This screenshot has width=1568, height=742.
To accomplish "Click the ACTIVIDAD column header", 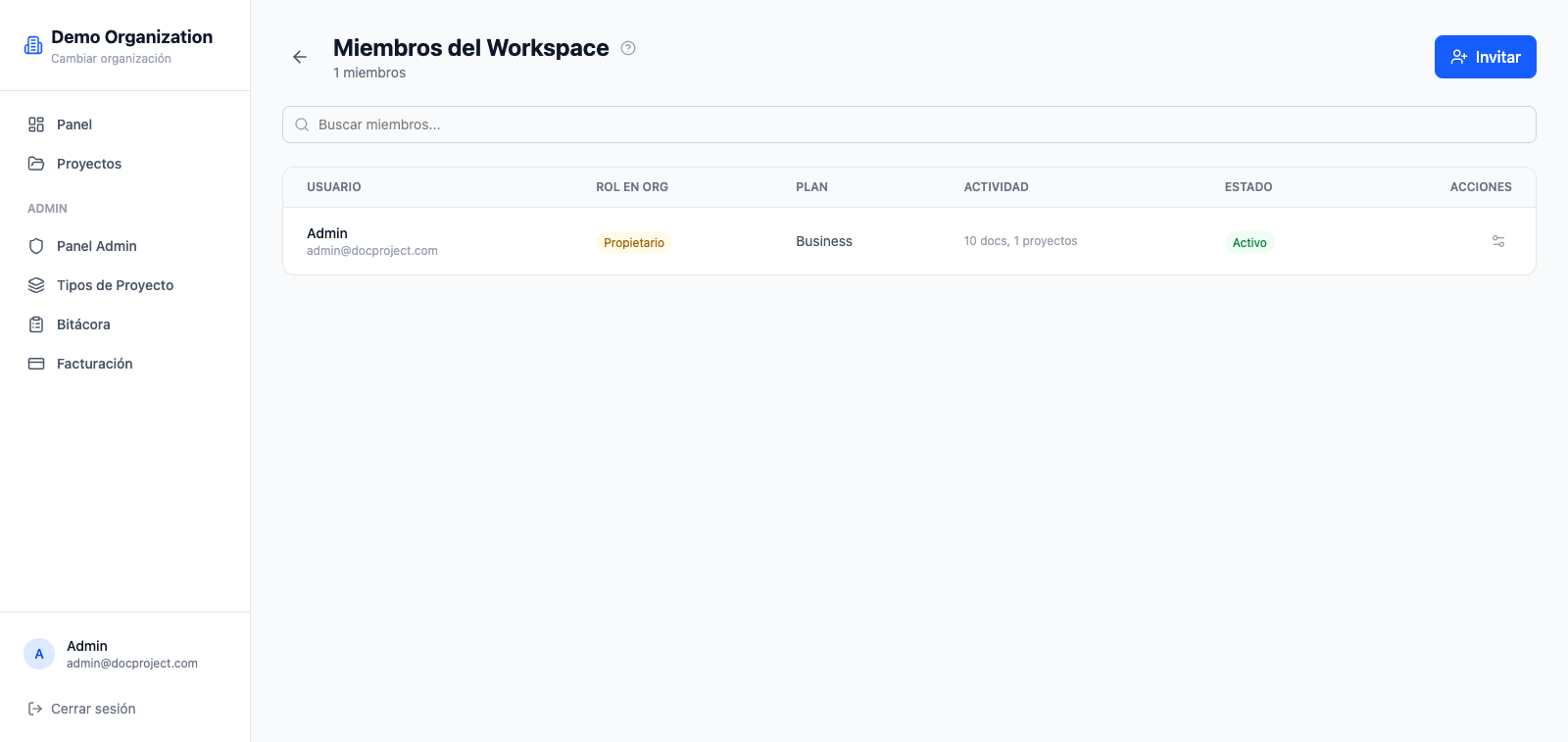I will pyautogui.click(x=997, y=187).
